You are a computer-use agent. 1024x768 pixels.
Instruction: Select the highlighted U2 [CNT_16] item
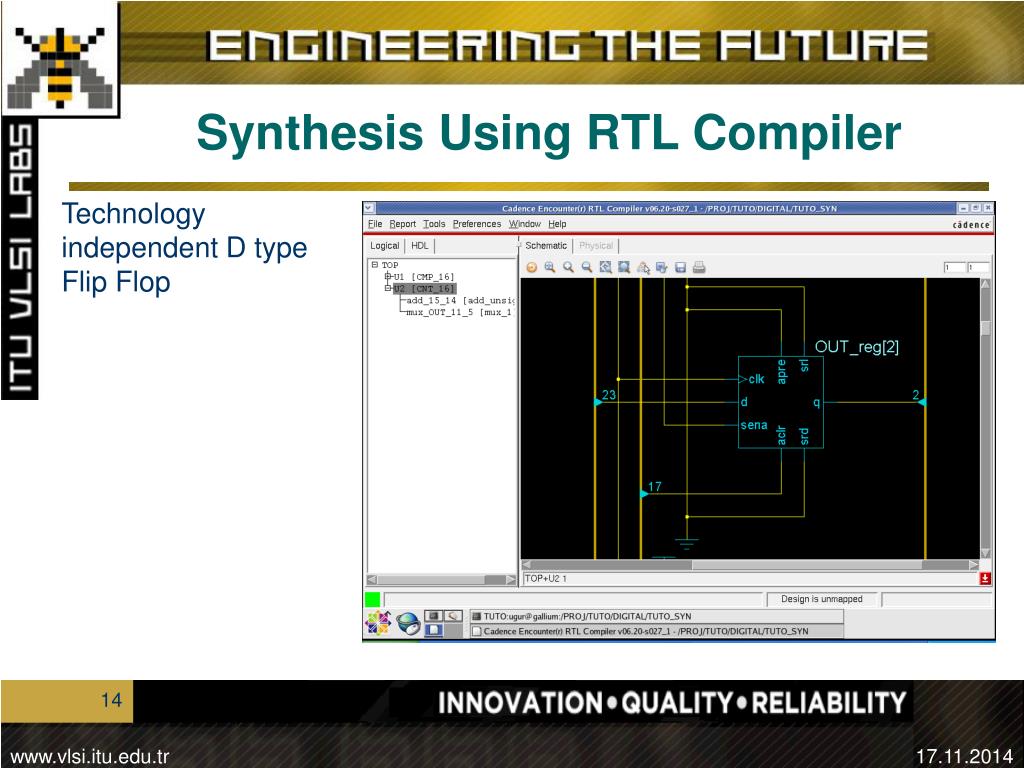(x=424, y=289)
